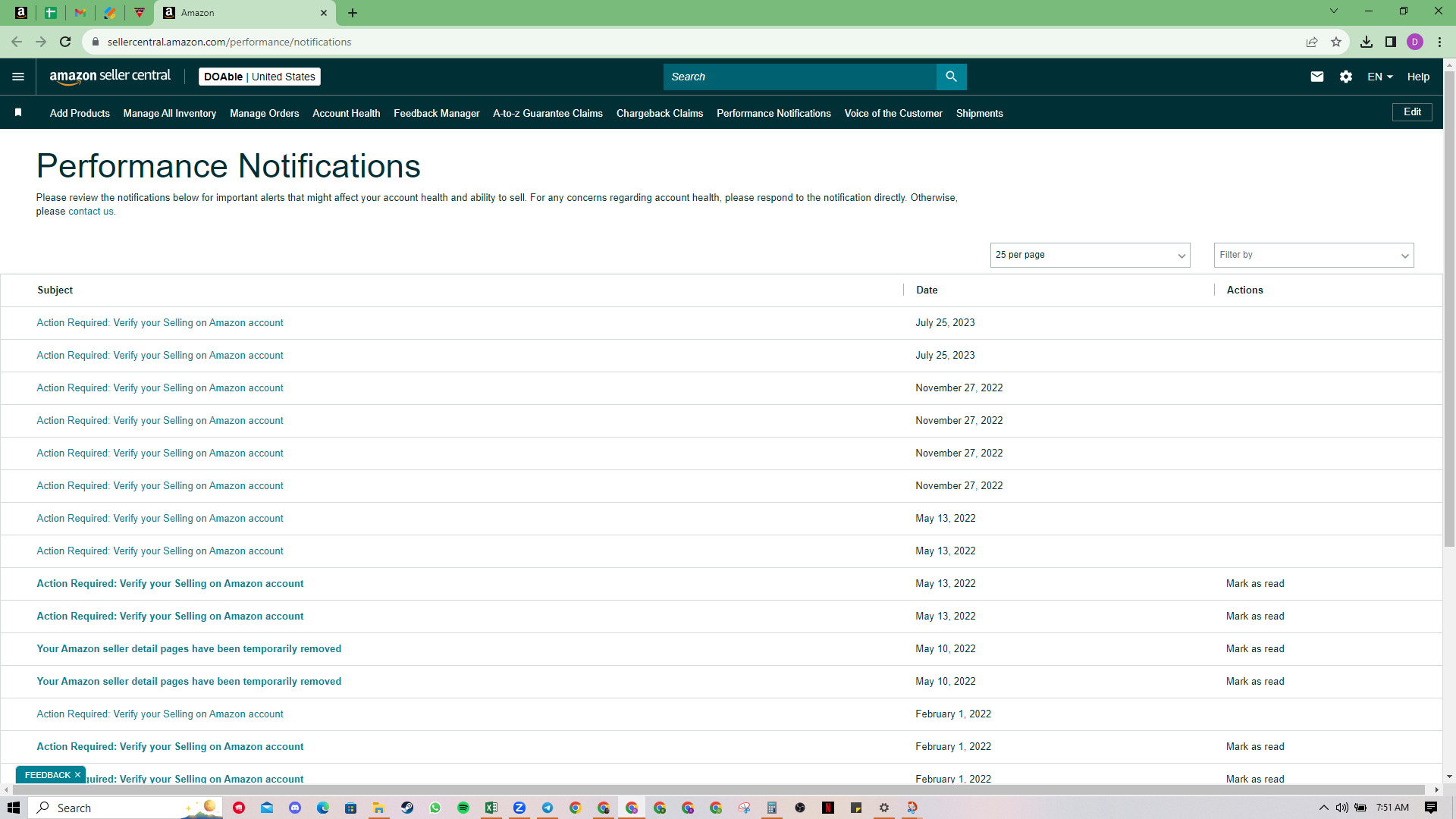Click the Help link in header
1456x819 pixels.
(1418, 77)
